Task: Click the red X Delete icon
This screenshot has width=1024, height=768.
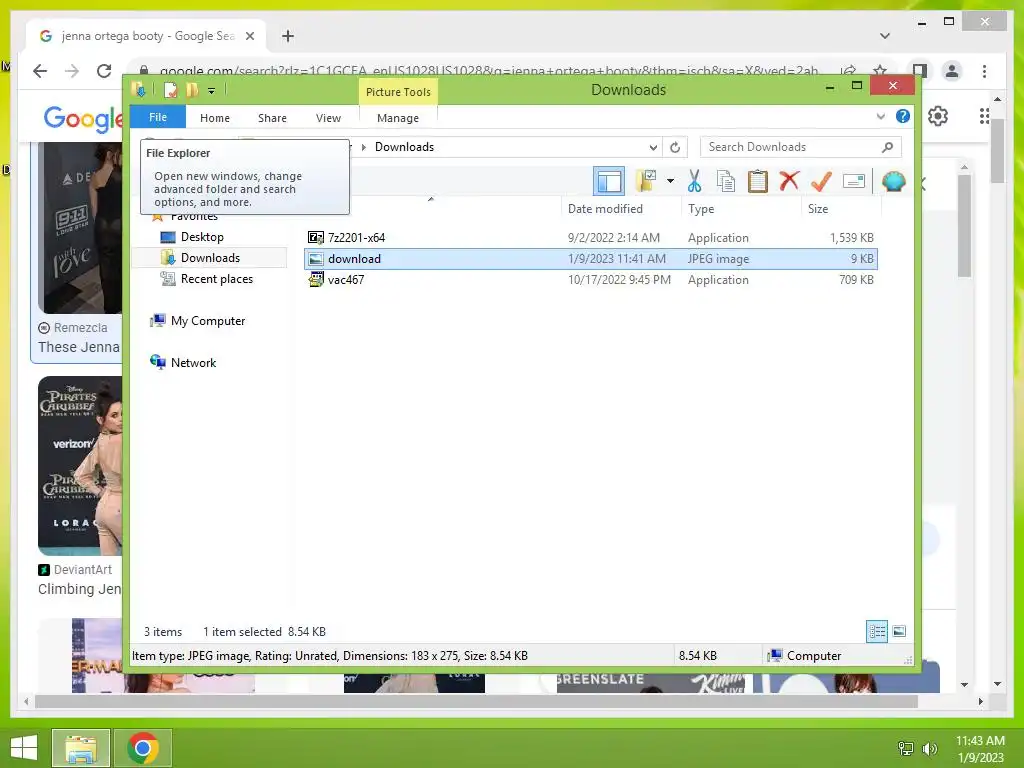Action: (789, 181)
